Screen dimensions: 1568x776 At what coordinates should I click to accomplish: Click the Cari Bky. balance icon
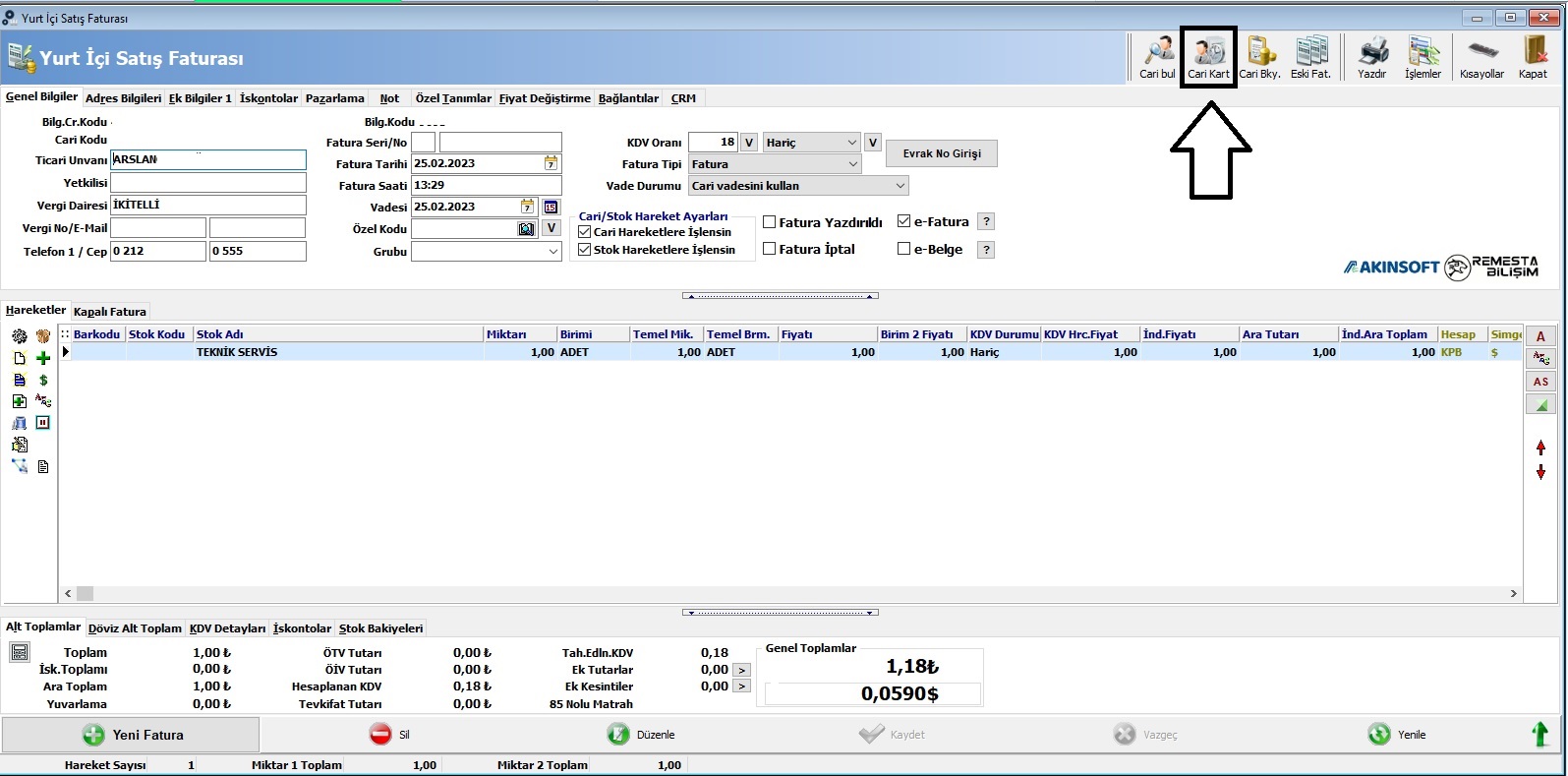(1259, 58)
